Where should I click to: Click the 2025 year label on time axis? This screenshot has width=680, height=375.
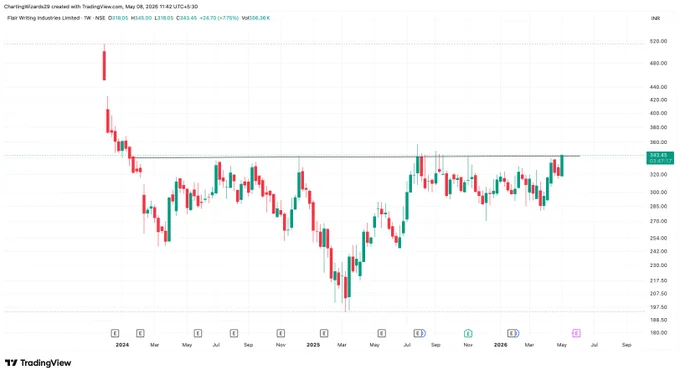pyautogui.click(x=313, y=345)
